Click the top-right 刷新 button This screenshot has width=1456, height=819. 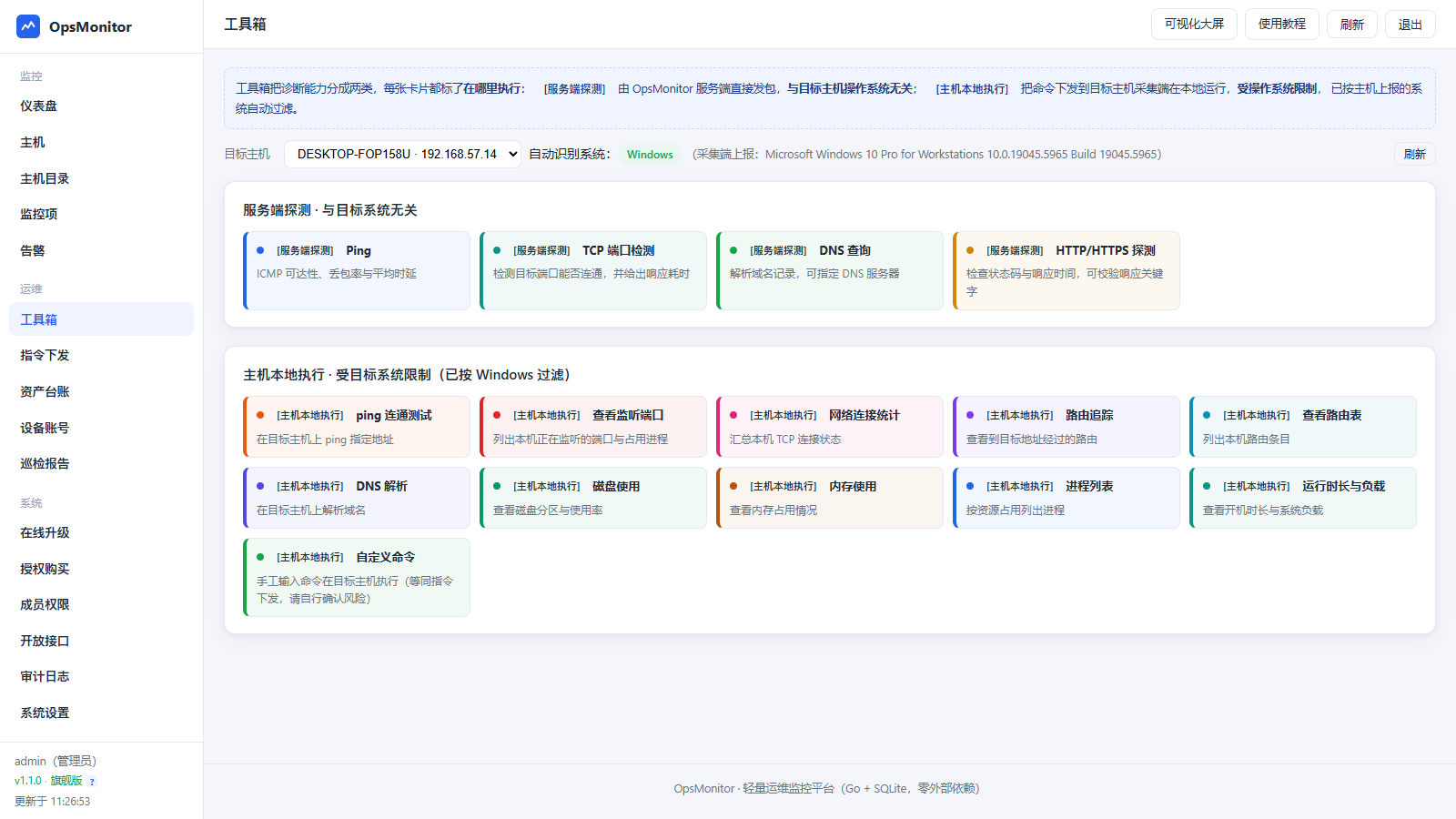point(1351,25)
